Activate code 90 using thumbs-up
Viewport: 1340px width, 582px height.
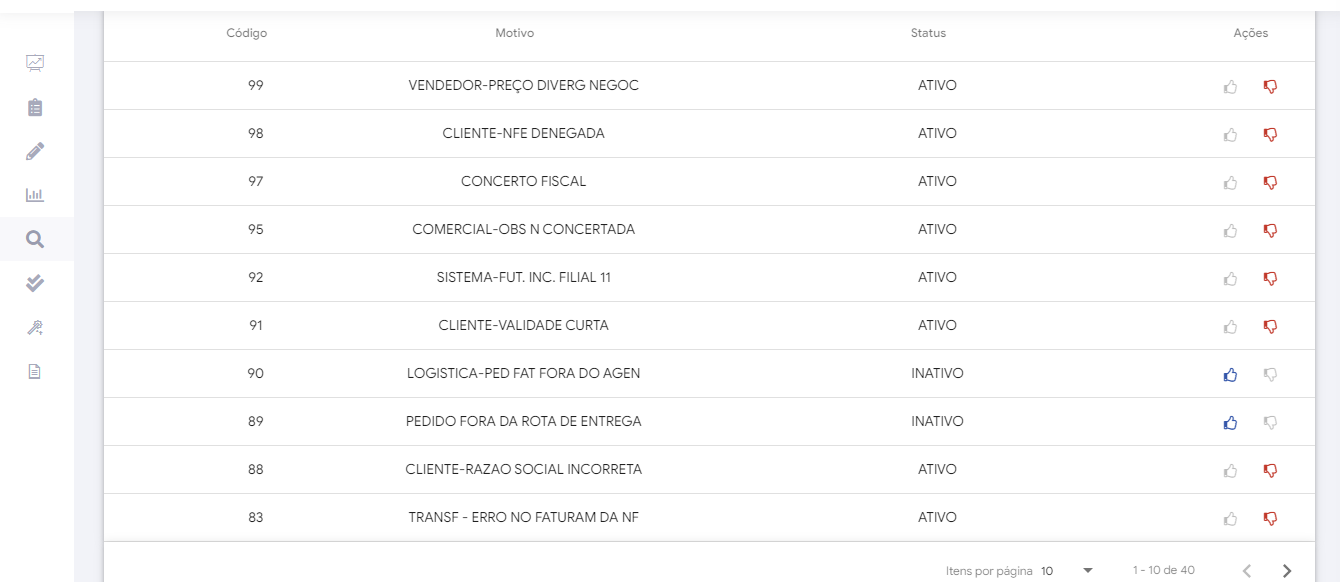1230,375
